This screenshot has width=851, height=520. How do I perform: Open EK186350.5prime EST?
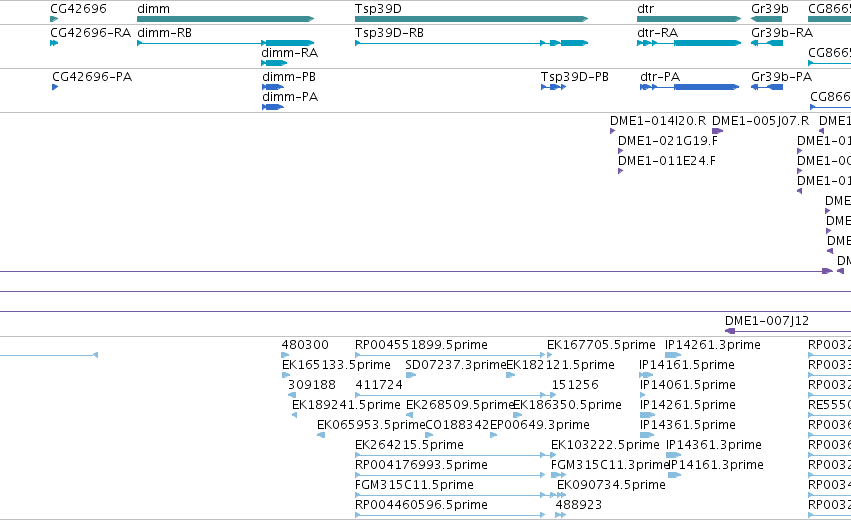[517, 415]
